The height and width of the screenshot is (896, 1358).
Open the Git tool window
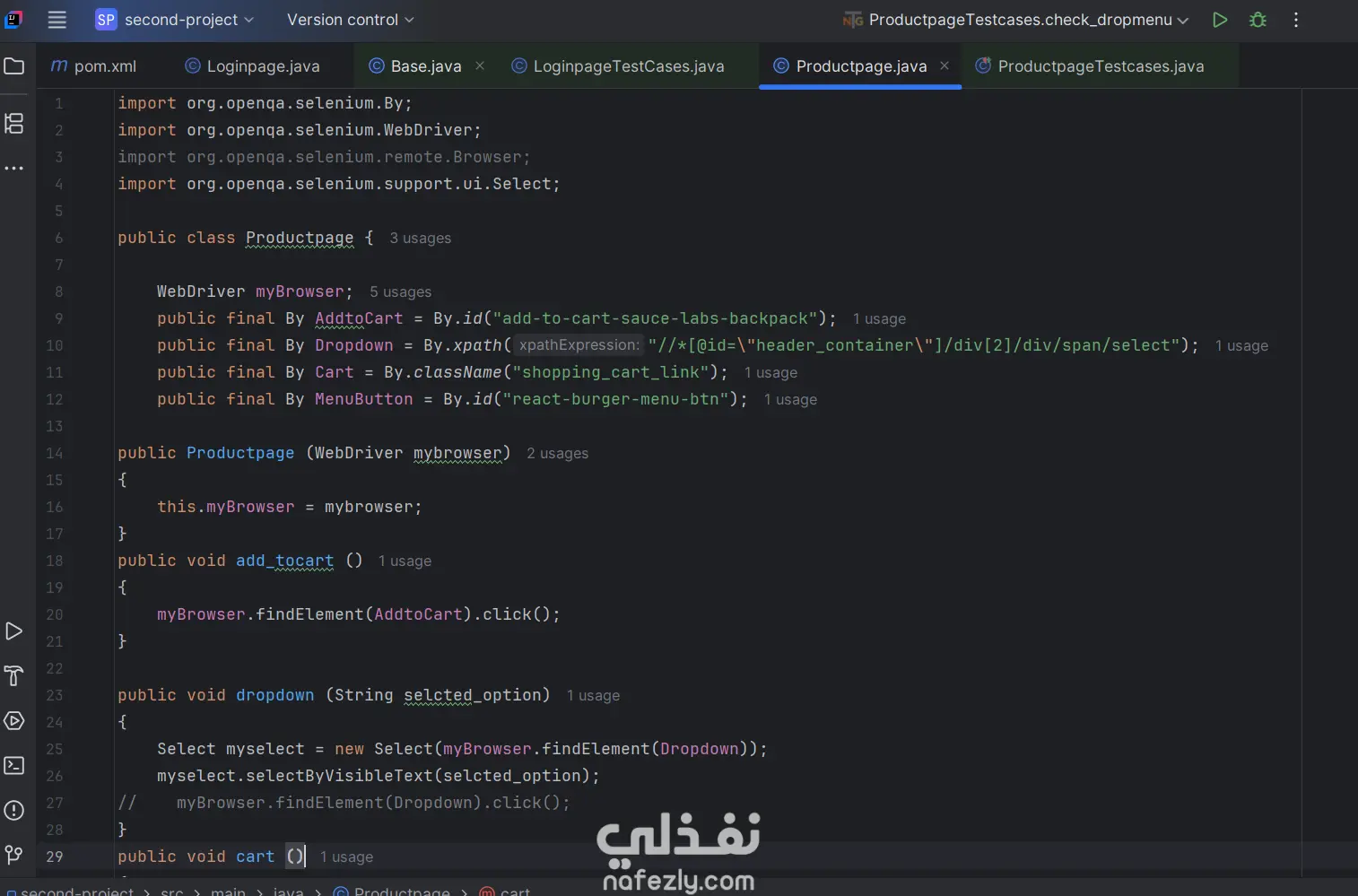tap(14, 855)
